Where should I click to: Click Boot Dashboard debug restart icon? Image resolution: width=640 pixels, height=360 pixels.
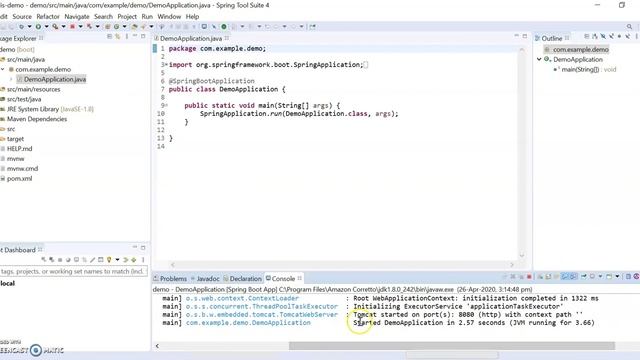[51, 260]
